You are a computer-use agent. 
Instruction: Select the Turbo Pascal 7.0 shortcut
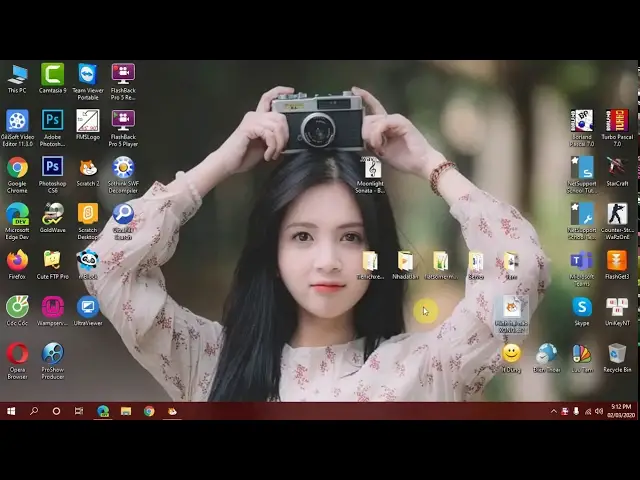[617, 128]
